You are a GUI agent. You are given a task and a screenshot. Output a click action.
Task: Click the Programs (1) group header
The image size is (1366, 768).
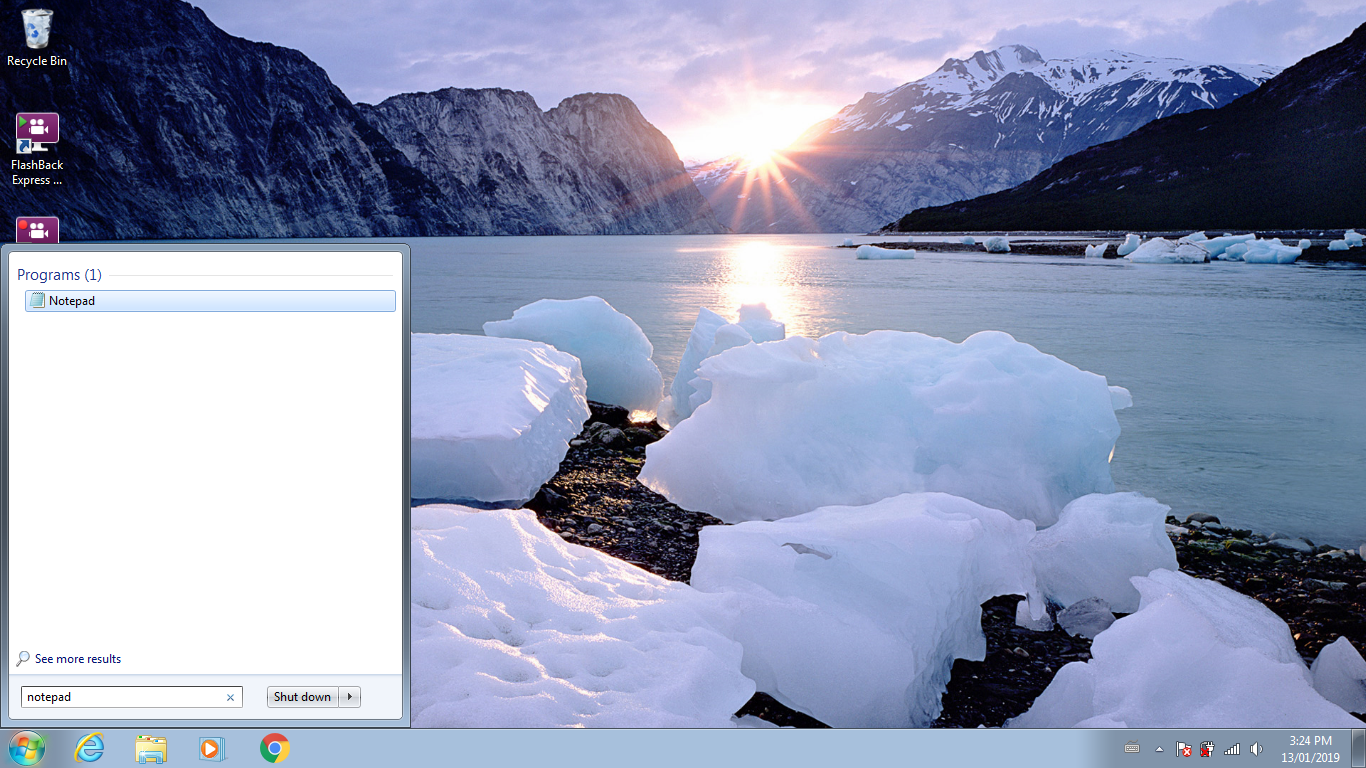[x=59, y=275]
